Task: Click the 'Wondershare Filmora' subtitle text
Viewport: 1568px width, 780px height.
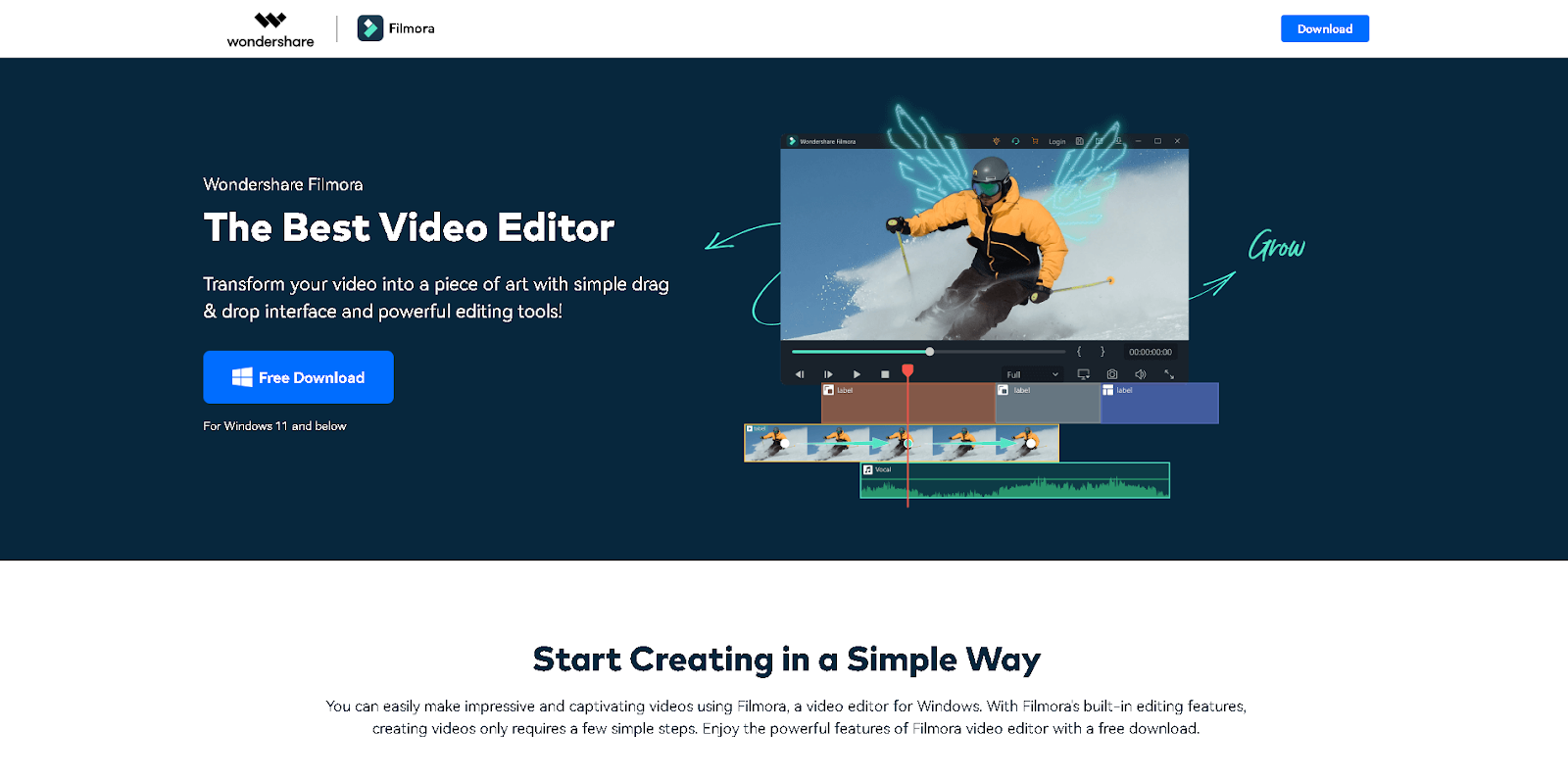Action: [x=283, y=184]
